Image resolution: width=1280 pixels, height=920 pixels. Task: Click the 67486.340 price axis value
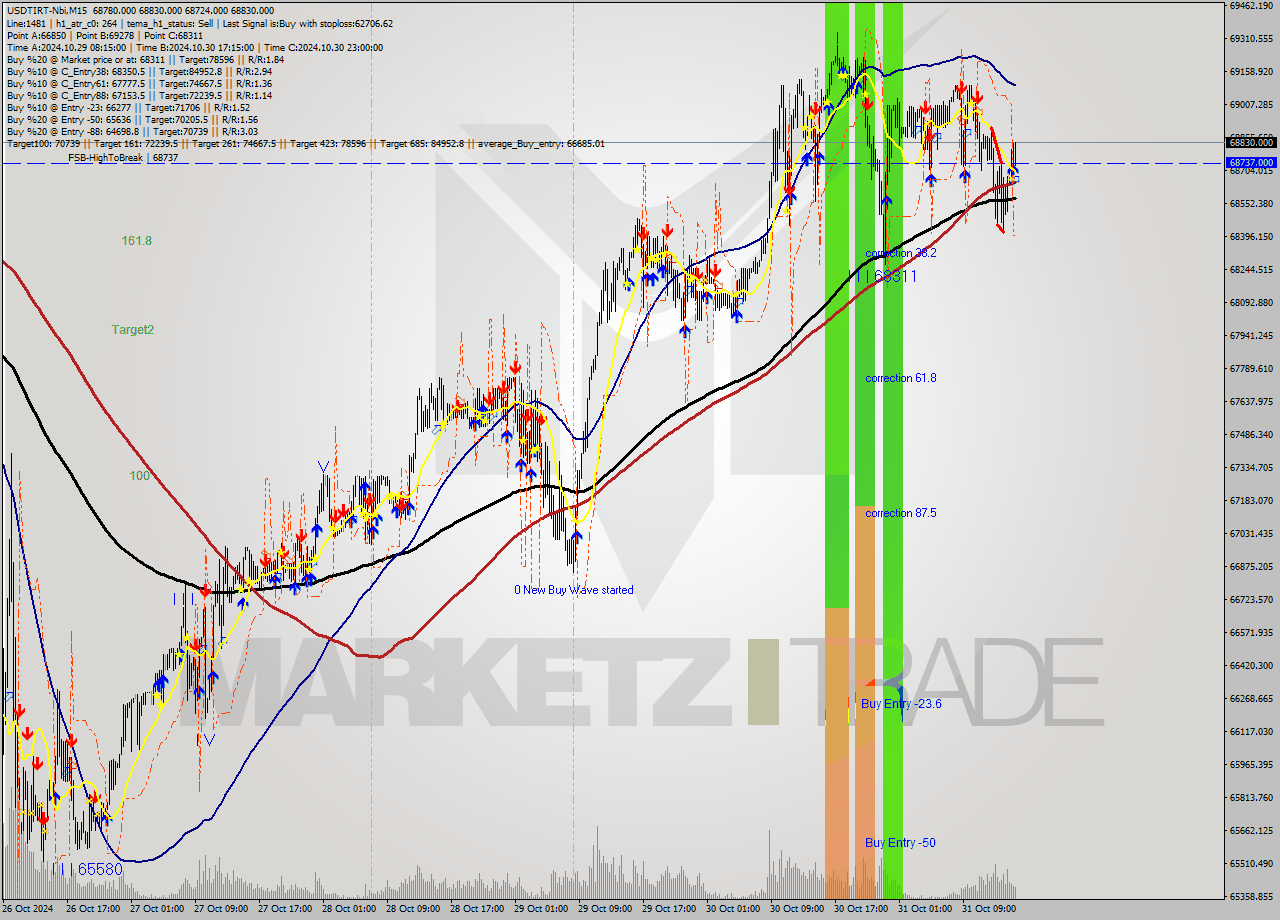pos(1251,434)
